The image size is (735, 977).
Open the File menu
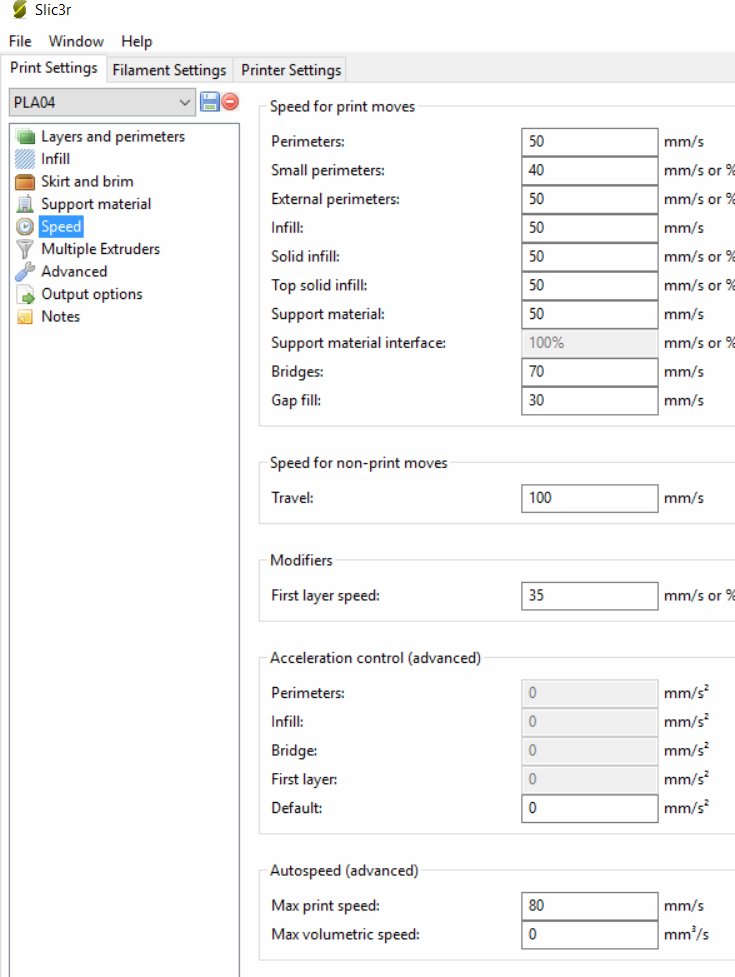click(20, 41)
